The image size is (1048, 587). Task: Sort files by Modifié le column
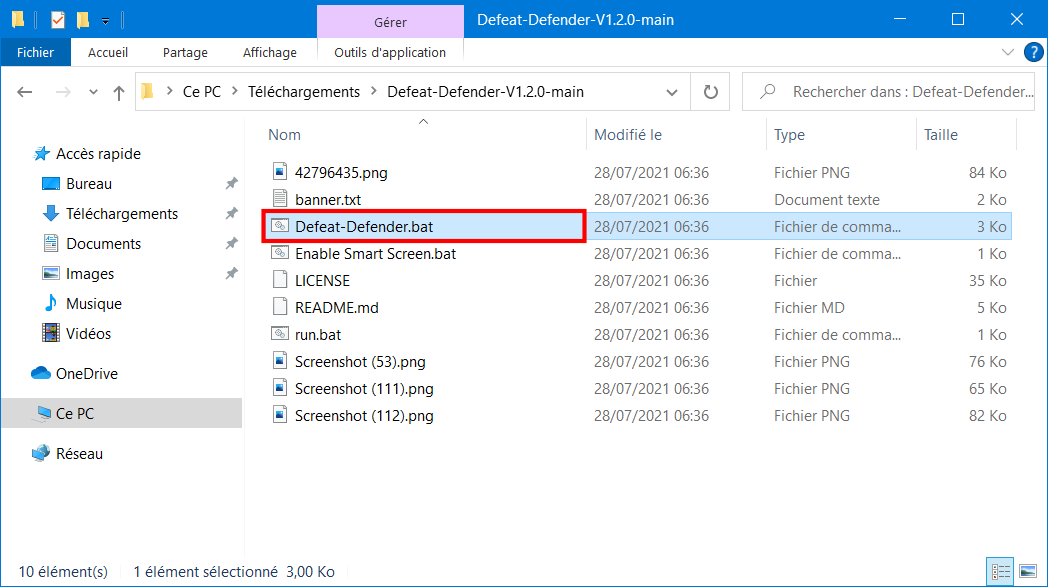pyautogui.click(x=628, y=134)
